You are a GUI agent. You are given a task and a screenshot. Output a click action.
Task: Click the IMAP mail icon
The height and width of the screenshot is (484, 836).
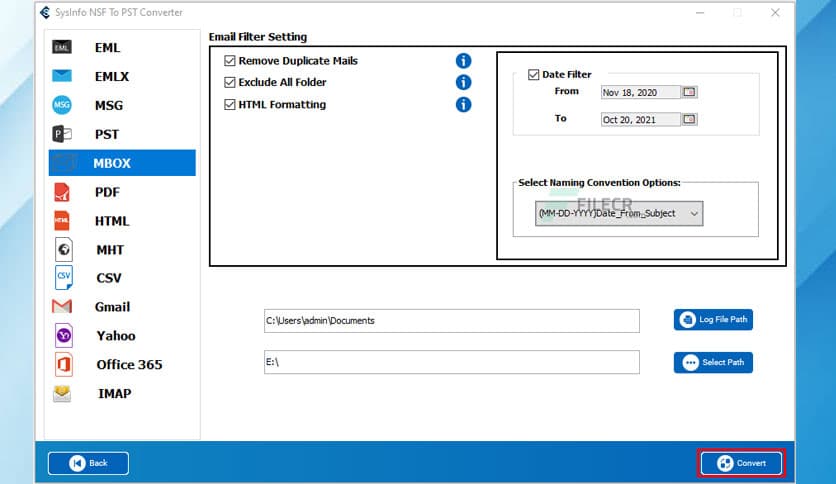coord(62,394)
